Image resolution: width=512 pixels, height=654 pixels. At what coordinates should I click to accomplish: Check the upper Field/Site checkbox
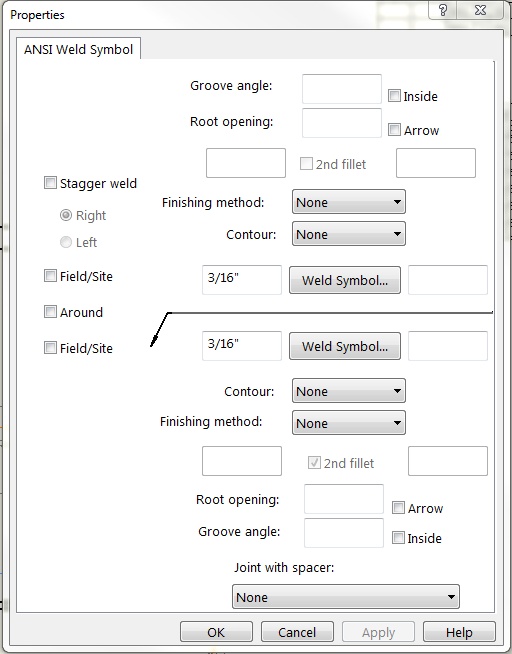click(50, 276)
